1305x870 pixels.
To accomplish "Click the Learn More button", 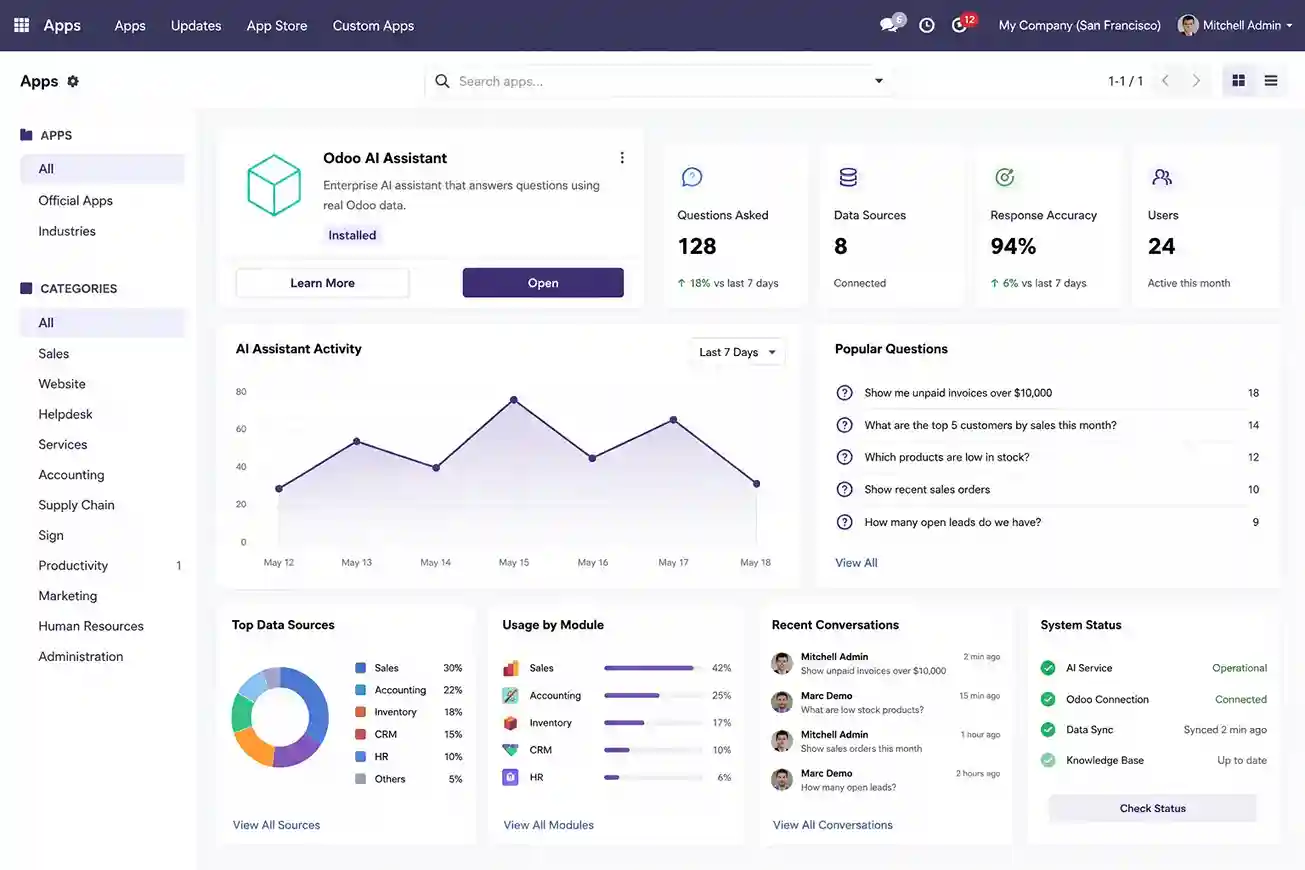I will click(x=322, y=283).
